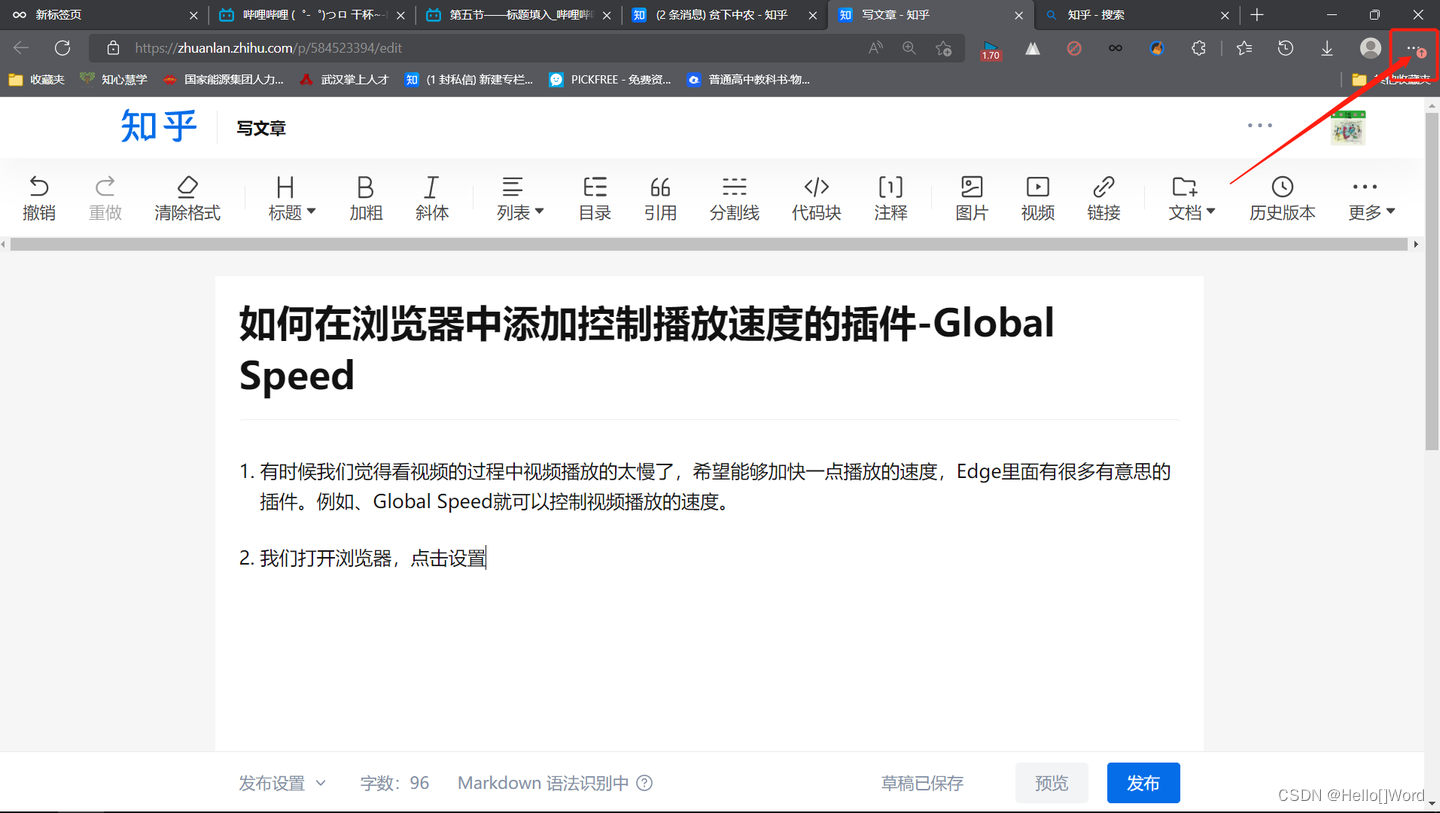Click the read aloud icon in address bar
This screenshot has height=813, width=1440.
[876, 48]
